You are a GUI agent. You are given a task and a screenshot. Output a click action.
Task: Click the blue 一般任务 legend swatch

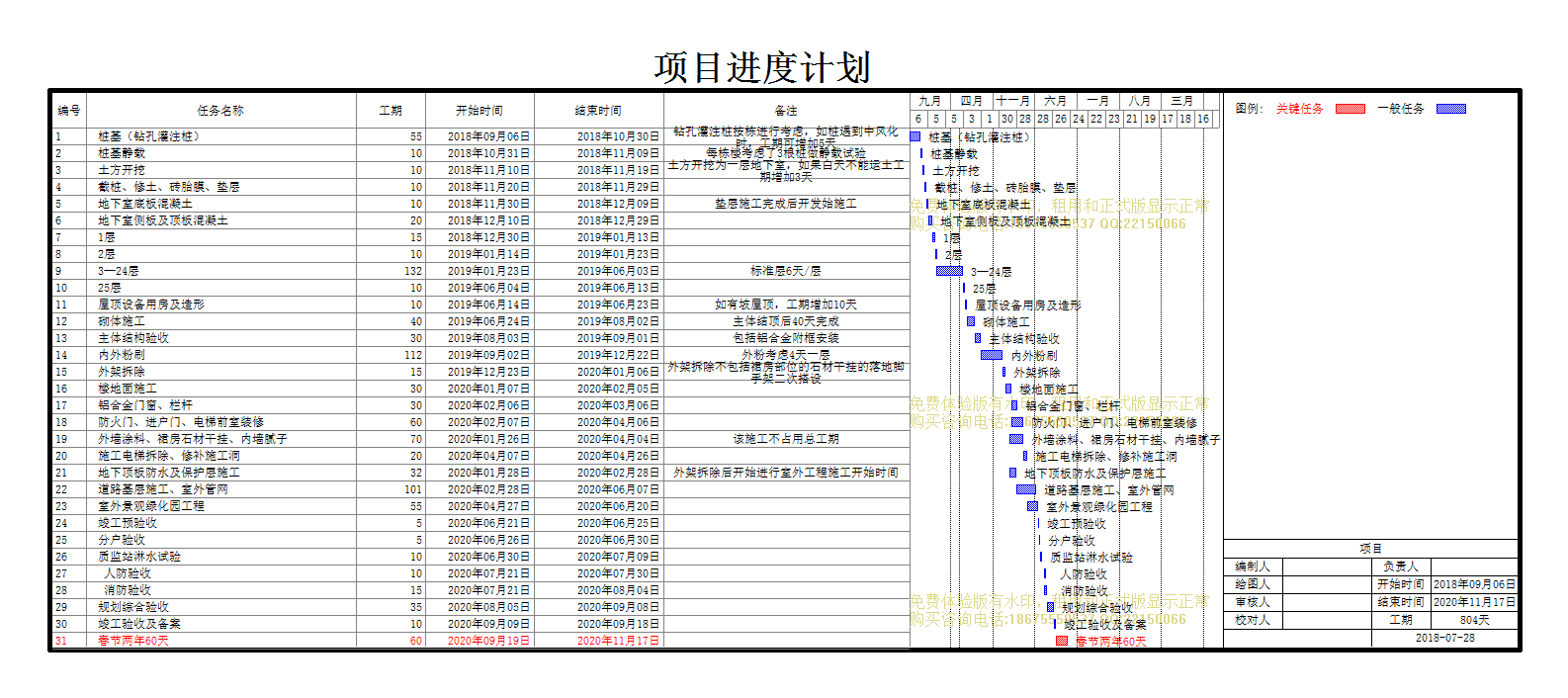click(x=1451, y=109)
